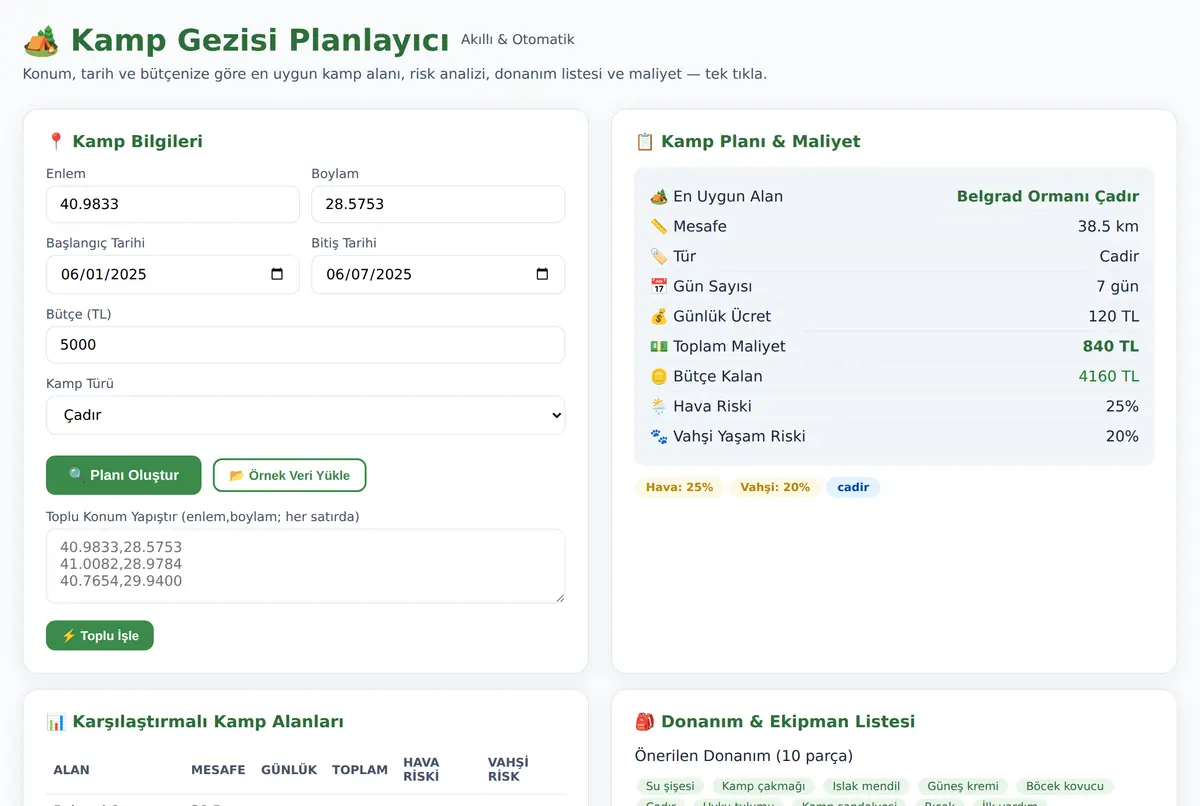Screen dimensions: 1200x806
Task: Open the Kamp Türü dropdown
Action: click(305, 415)
